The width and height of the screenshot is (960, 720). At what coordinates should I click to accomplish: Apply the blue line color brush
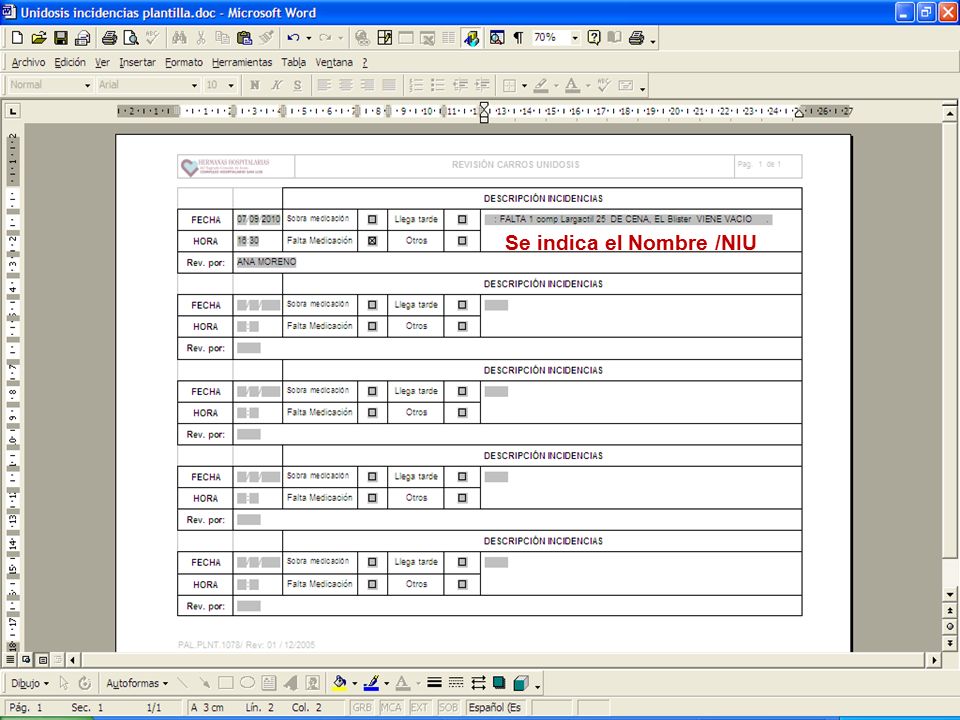pyautogui.click(x=371, y=683)
